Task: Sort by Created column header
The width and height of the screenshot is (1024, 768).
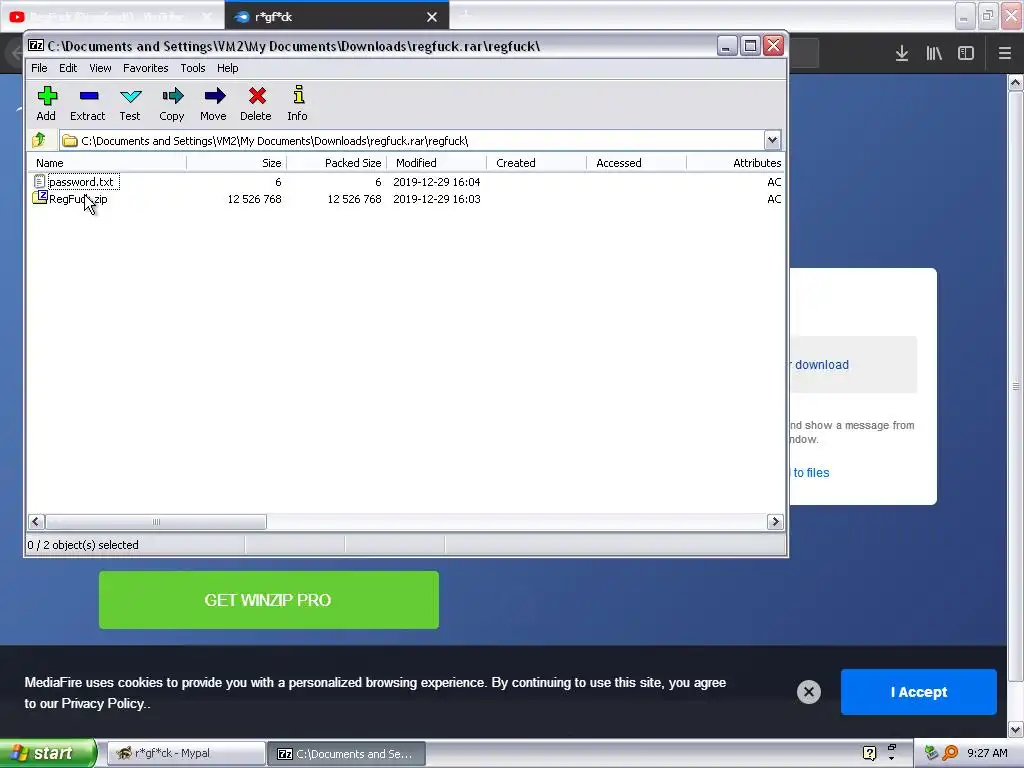Action: (x=537, y=163)
